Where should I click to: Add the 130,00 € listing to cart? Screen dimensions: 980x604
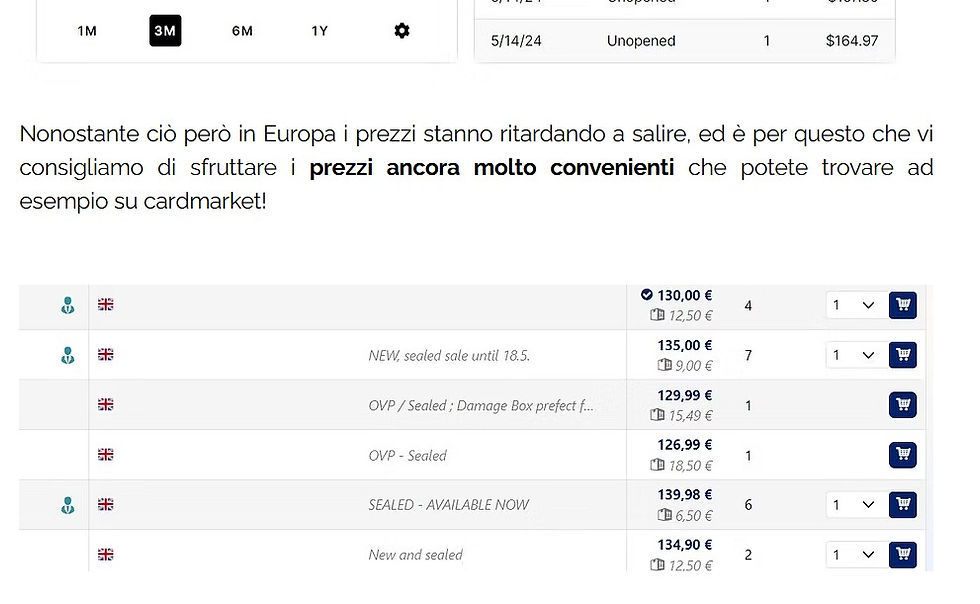click(x=902, y=305)
